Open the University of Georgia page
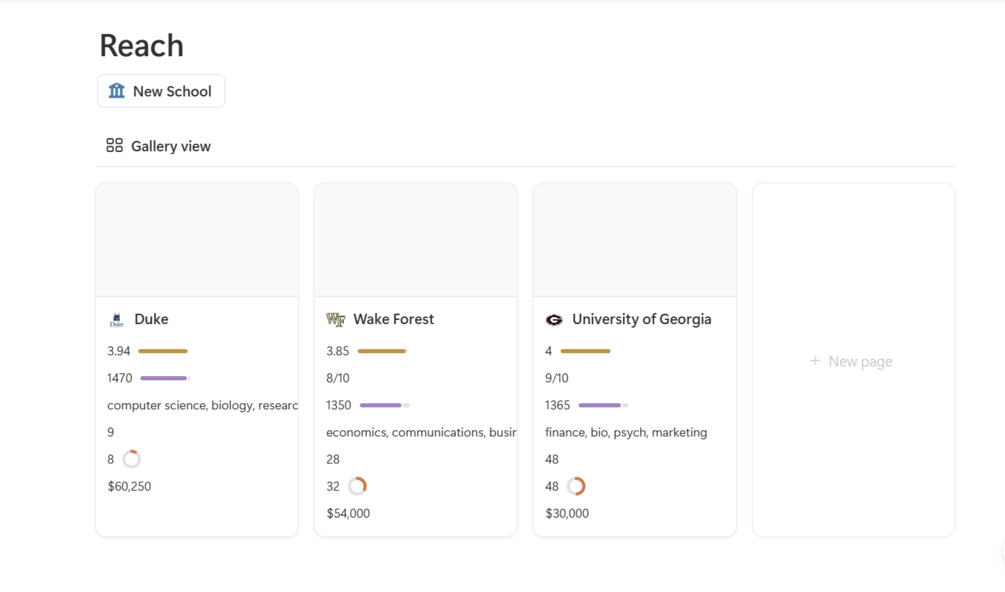1005x592 pixels. pyautogui.click(x=641, y=319)
